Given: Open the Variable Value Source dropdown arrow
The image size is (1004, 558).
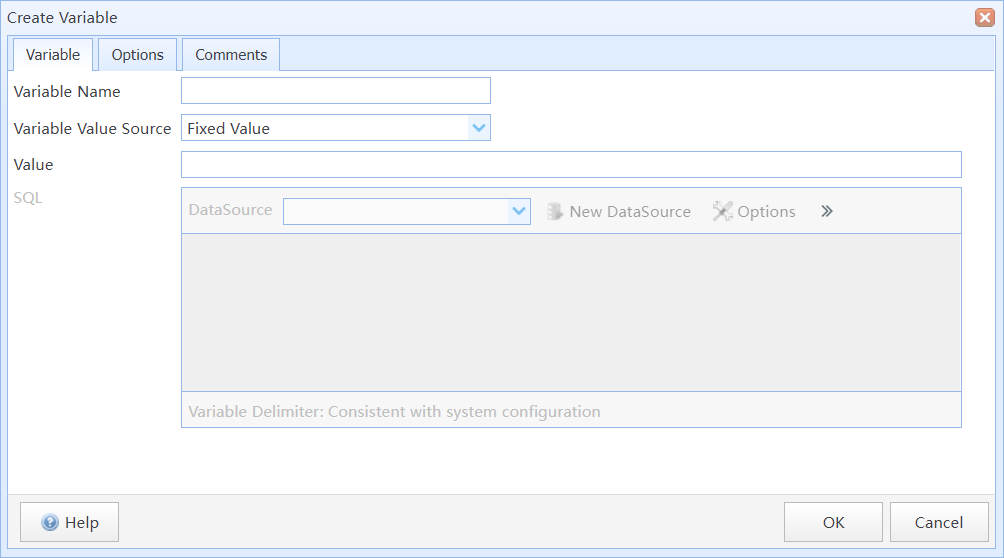Looking at the screenshot, I should pyautogui.click(x=479, y=128).
